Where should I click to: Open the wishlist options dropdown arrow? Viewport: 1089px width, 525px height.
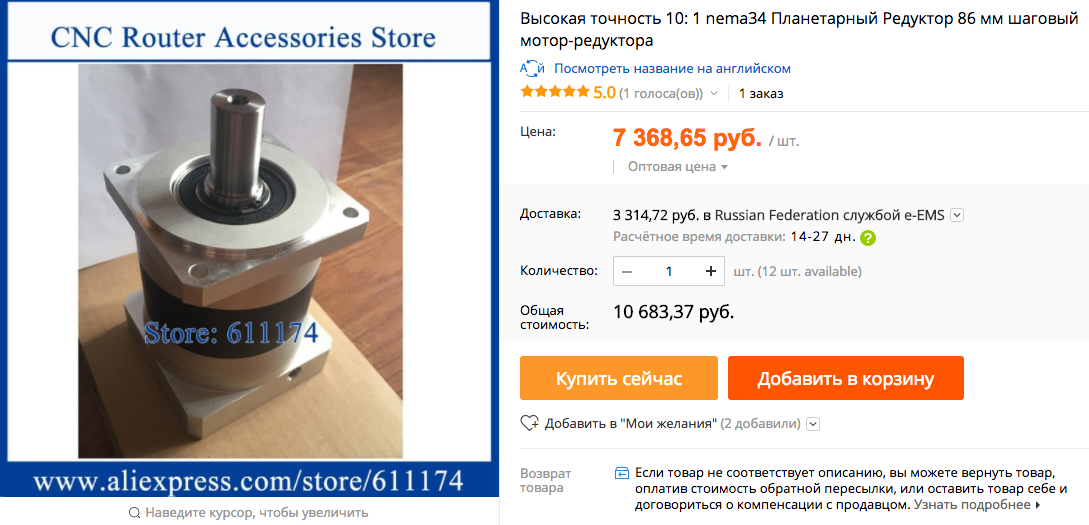814,423
